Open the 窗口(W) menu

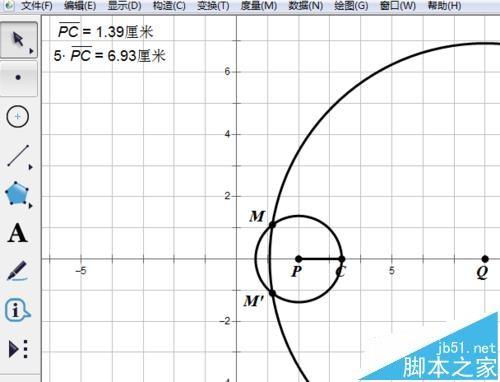click(398, 6)
